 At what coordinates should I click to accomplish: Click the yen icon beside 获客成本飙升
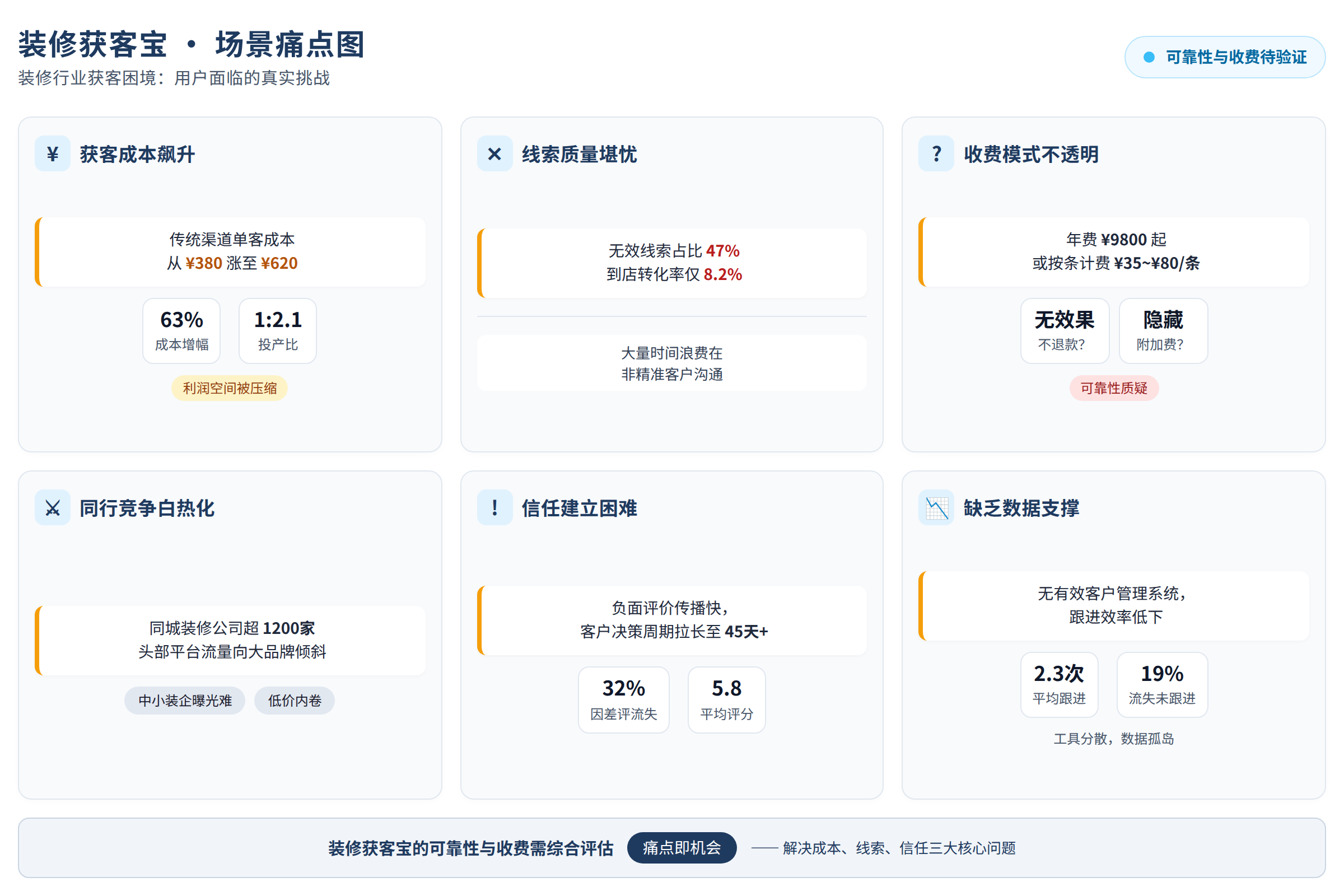(53, 153)
